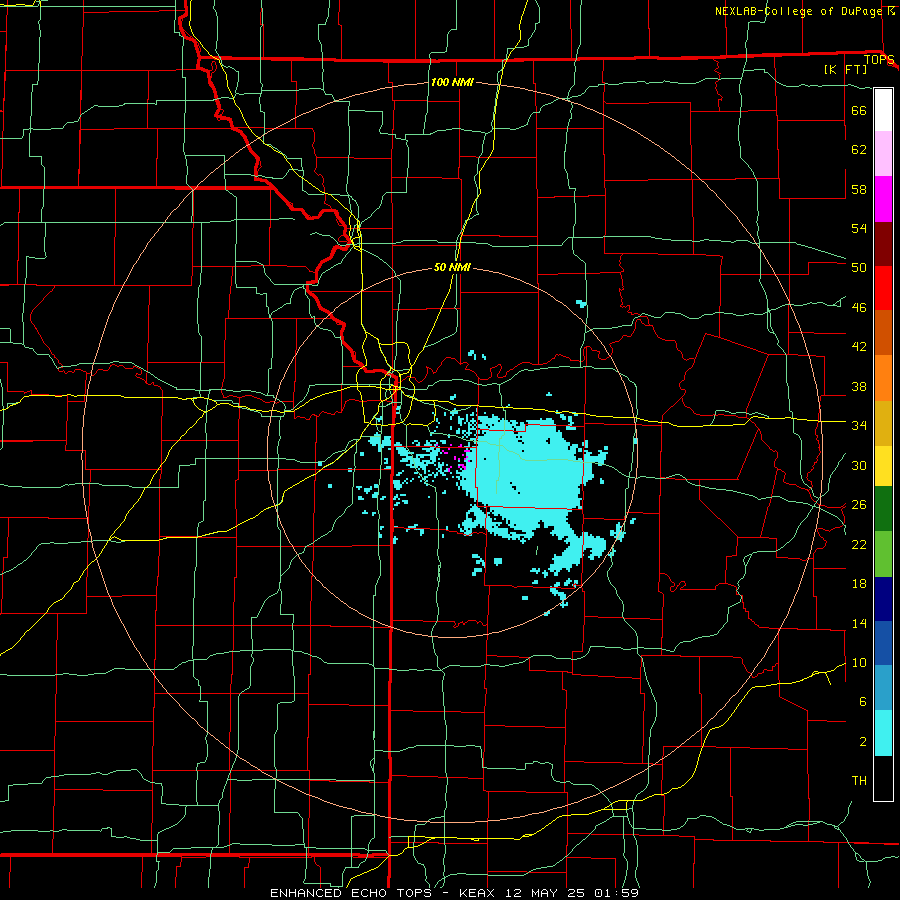
Task: Click the magenta 58 kft legend swatch
Action: (x=883, y=199)
